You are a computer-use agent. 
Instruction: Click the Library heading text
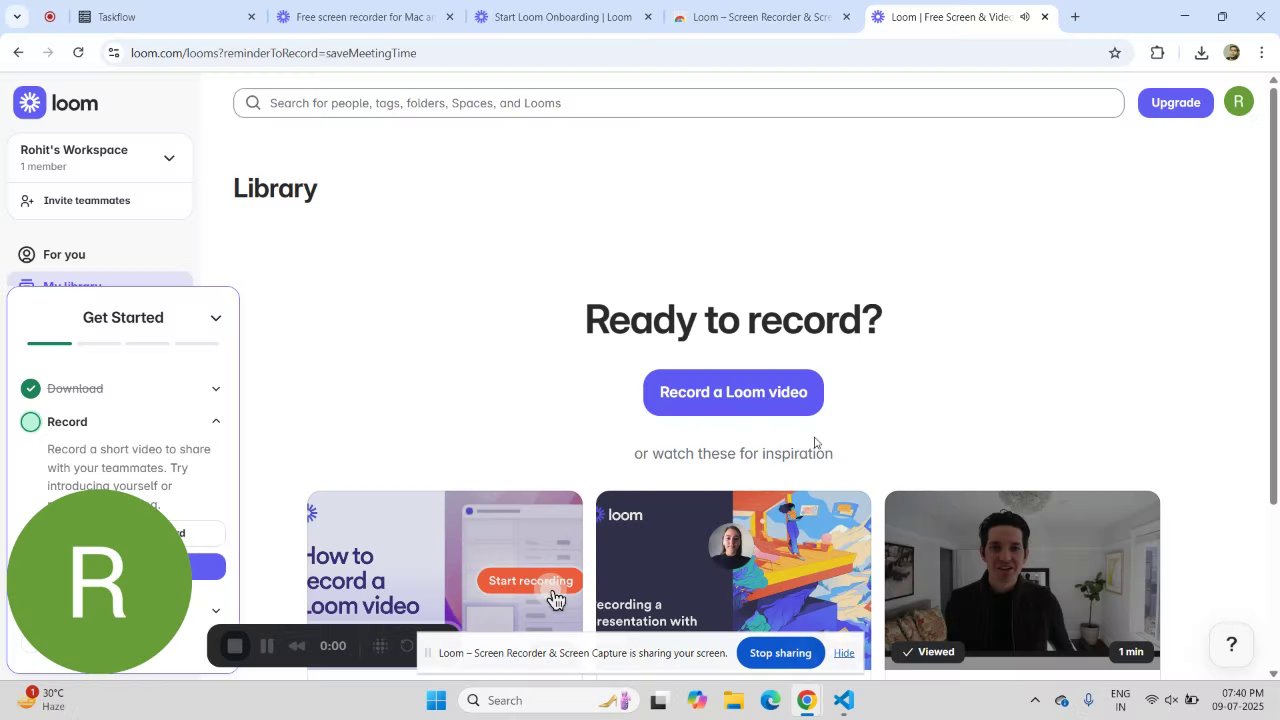pyautogui.click(x=275, y=189)
